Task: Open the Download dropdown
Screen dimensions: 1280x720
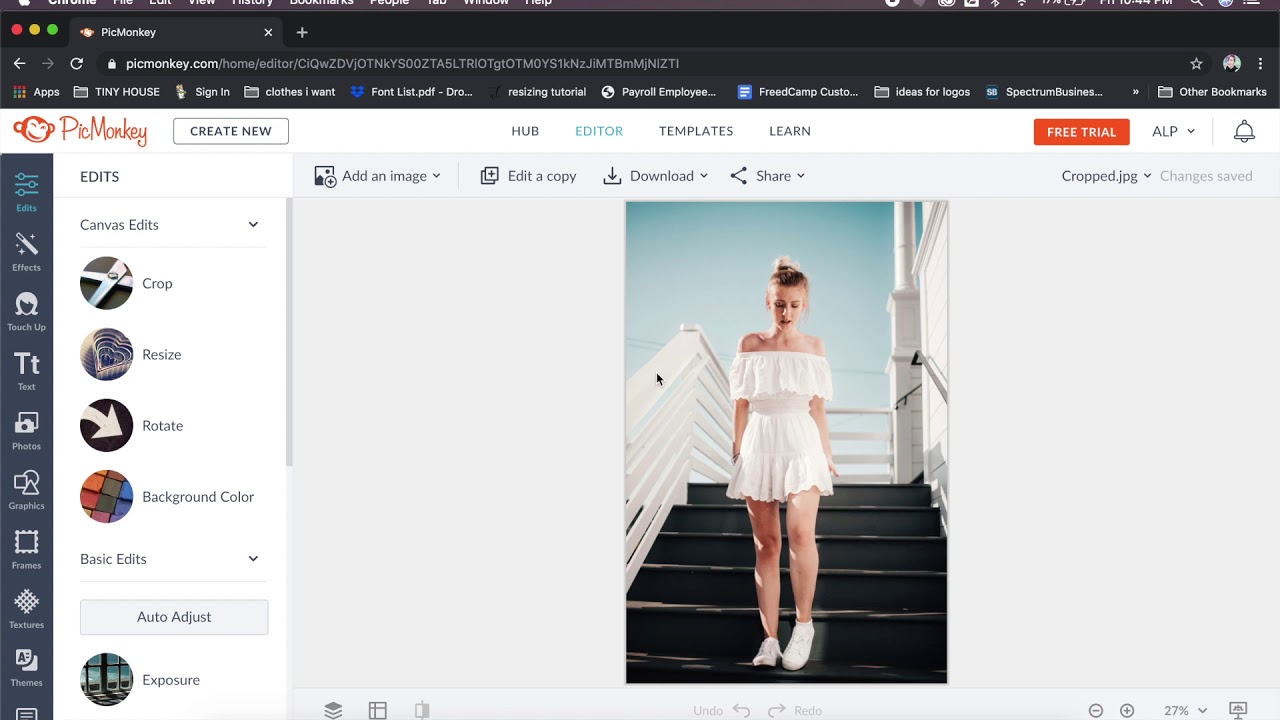Action: pos(655,176)
